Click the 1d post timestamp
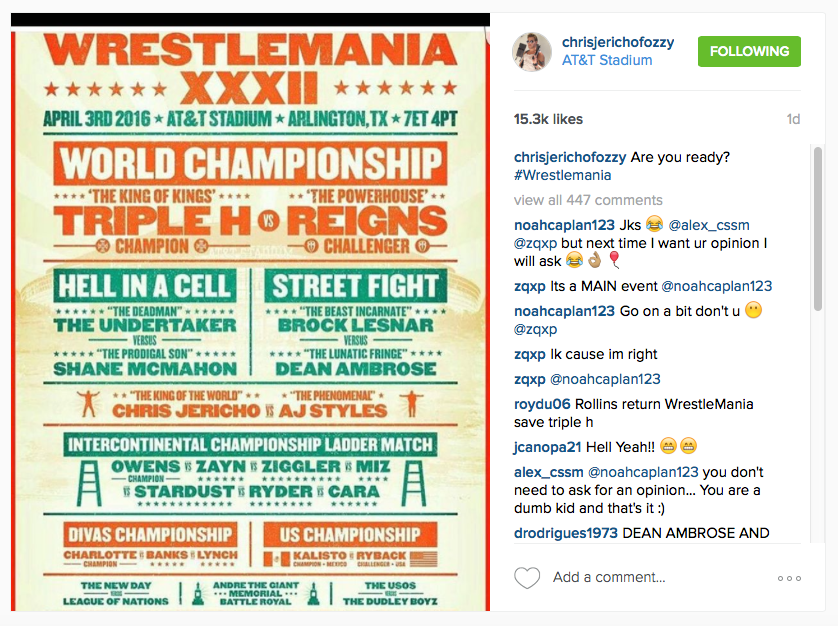The image size is (838, 626). pos(793,119)
